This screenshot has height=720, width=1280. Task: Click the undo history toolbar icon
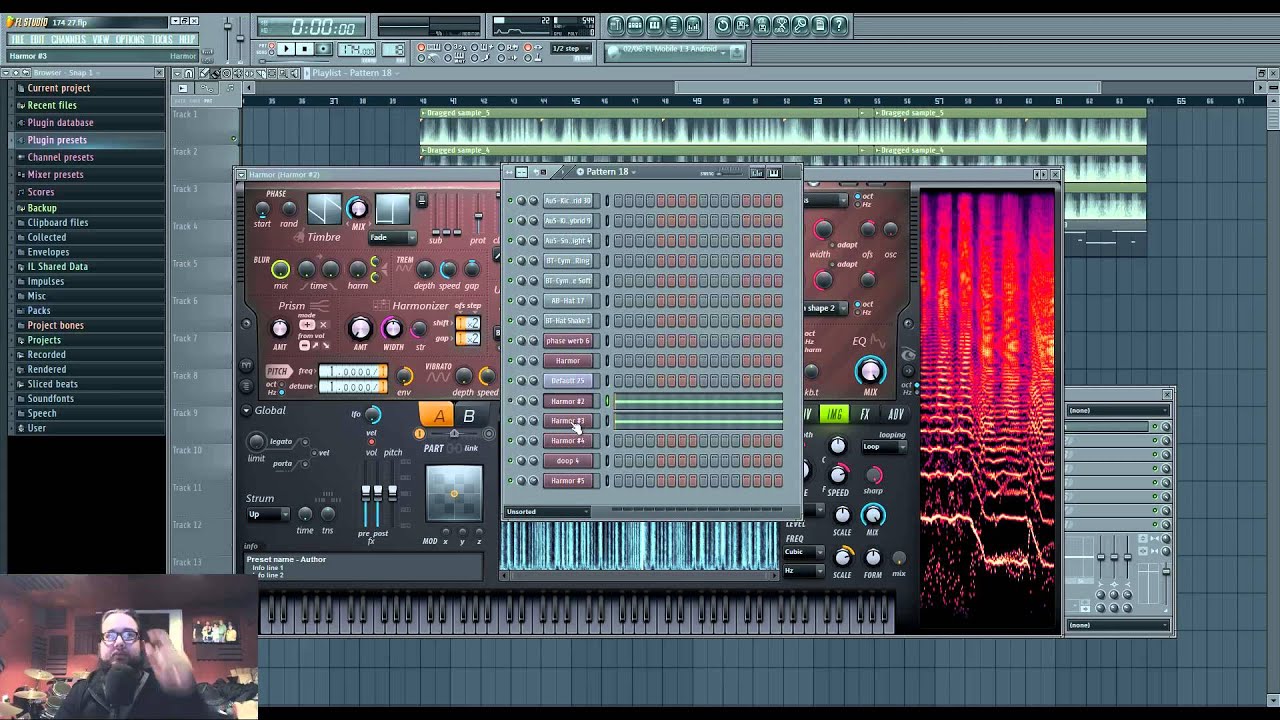click(x=723, y=25)
